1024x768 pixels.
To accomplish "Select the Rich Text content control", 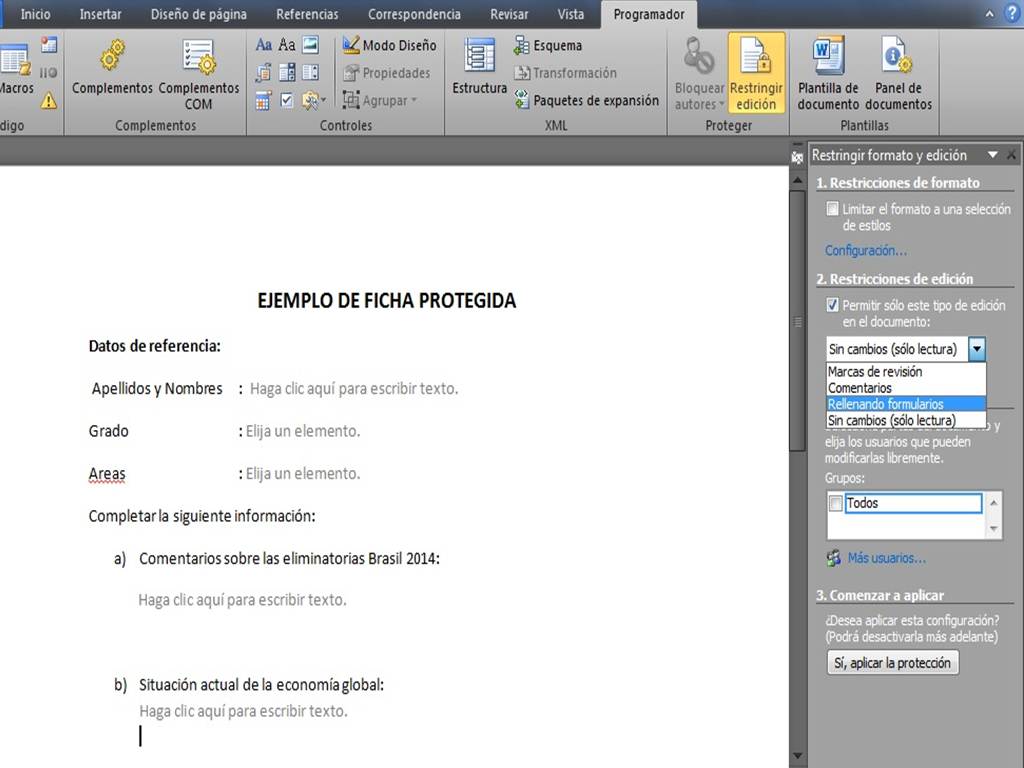I will (263, 44).
